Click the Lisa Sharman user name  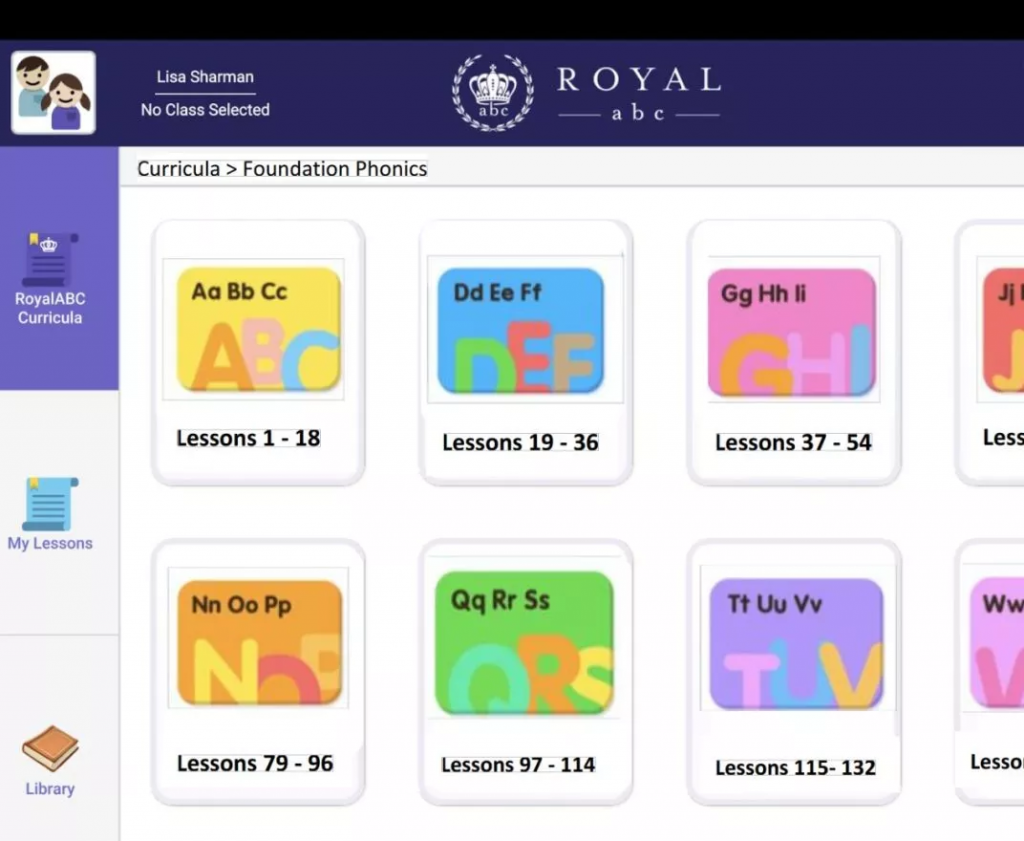point(205,77)
